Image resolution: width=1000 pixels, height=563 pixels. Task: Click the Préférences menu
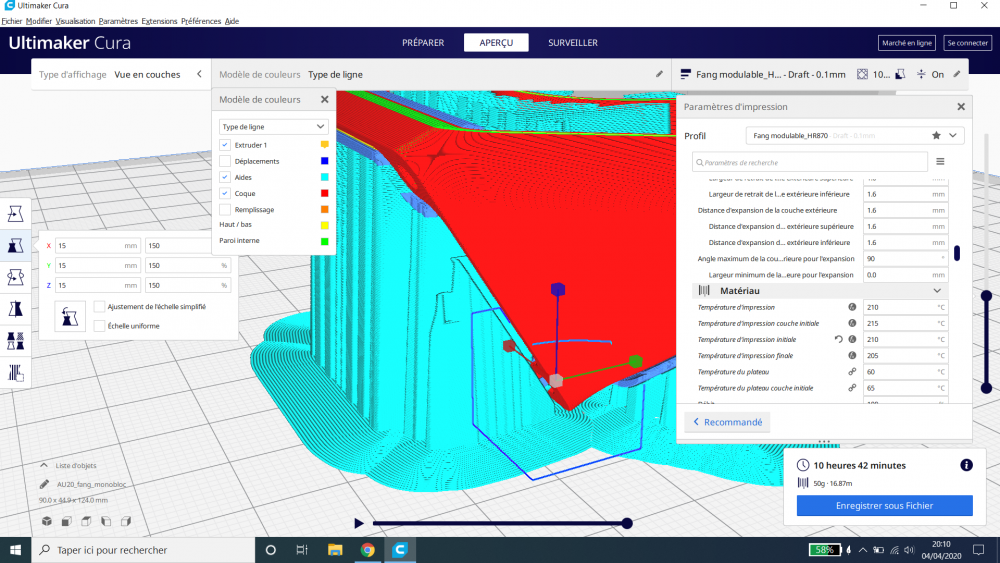201,21
